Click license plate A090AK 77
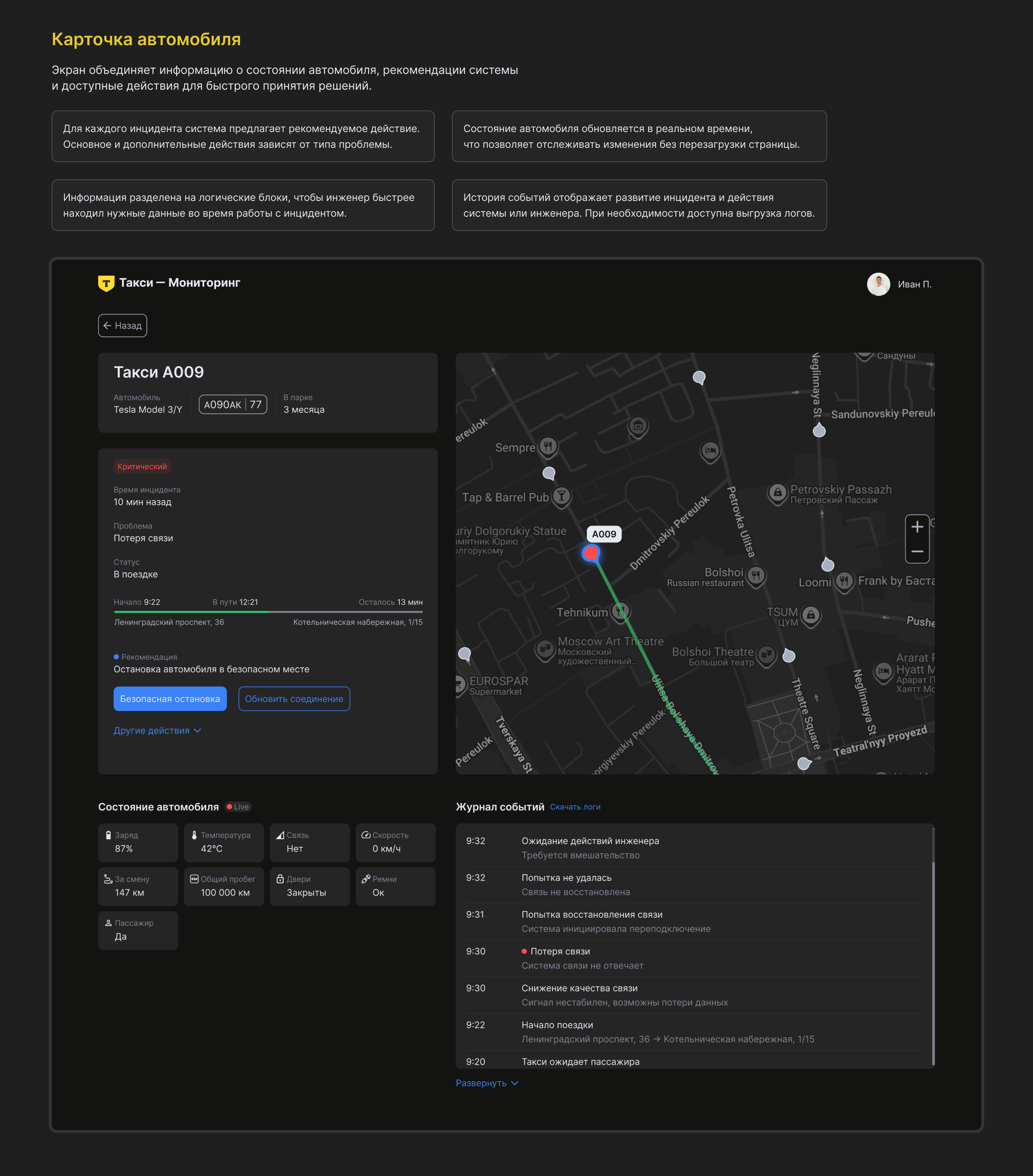Viewport: 1033px width, 1176px height. [233, 404]
